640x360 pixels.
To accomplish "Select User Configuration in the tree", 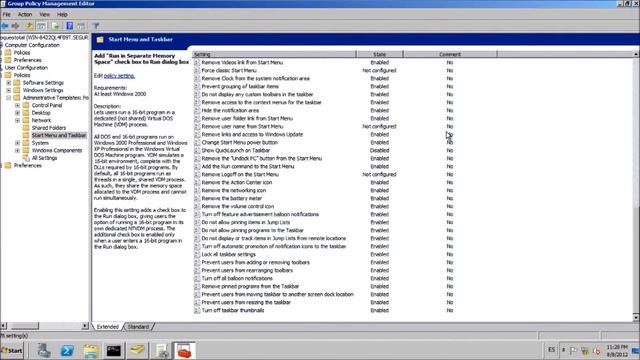I will (26, 68).
